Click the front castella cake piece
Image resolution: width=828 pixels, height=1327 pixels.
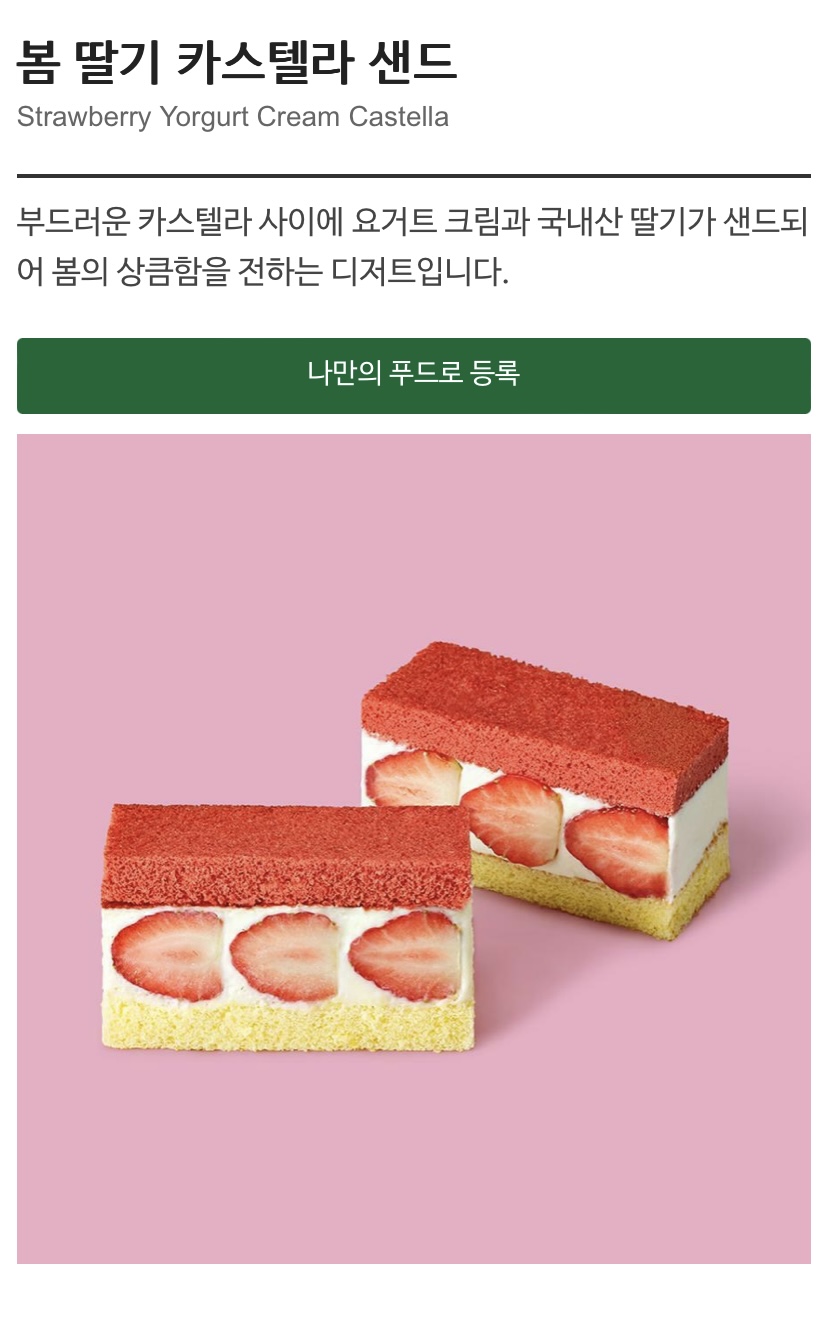coord(288,926)
